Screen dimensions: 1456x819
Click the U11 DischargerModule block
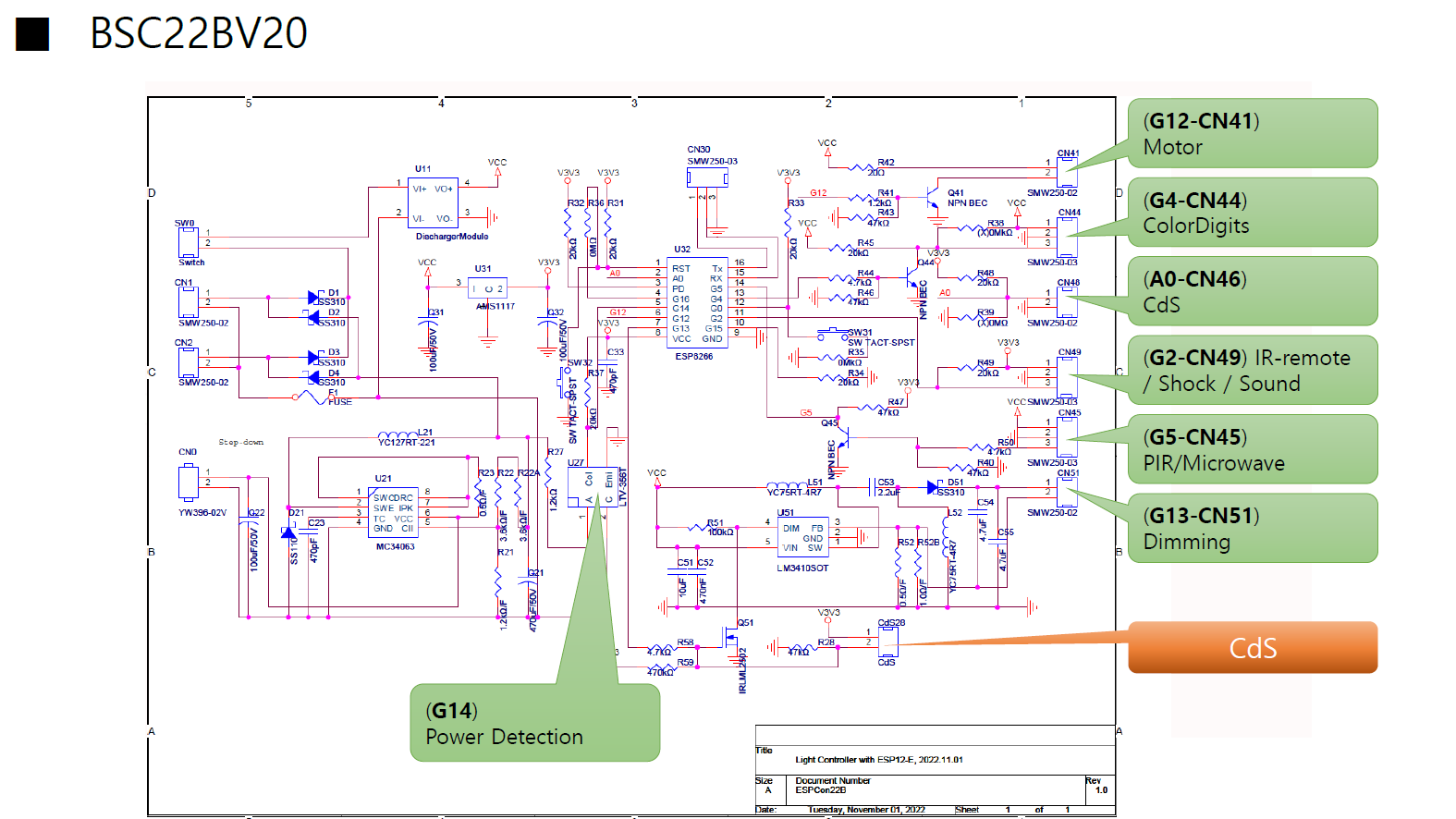(x=433, y=203)
